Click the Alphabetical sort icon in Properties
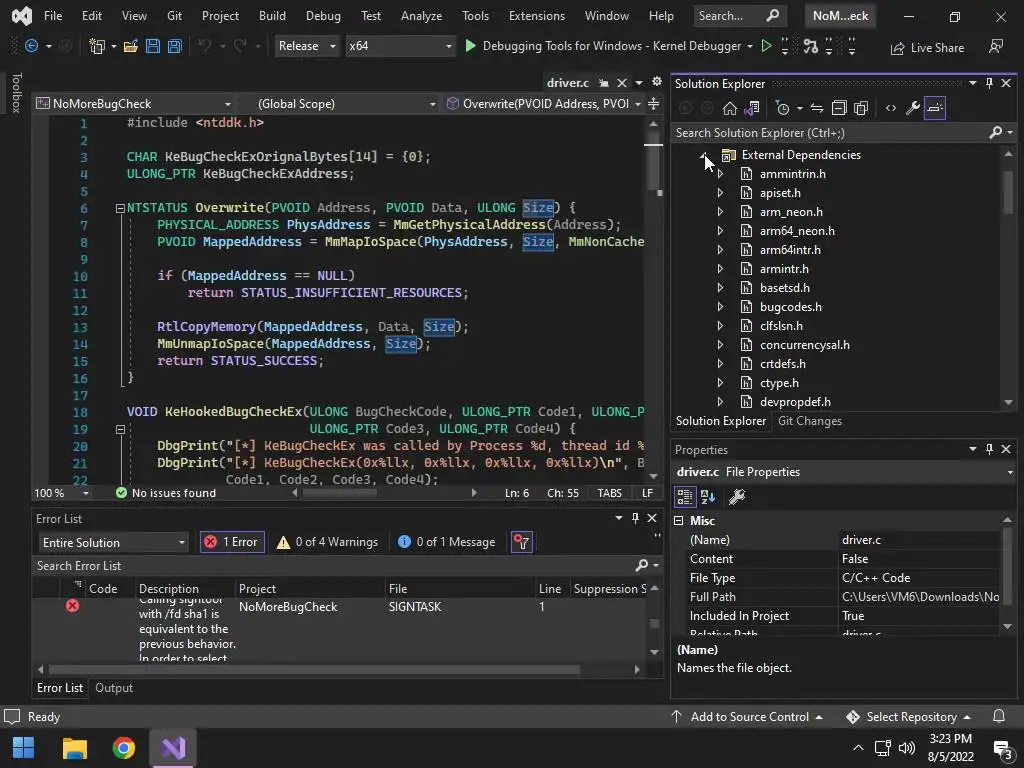The width and height of the screenshot is (1024, 768). coord(708,497)
